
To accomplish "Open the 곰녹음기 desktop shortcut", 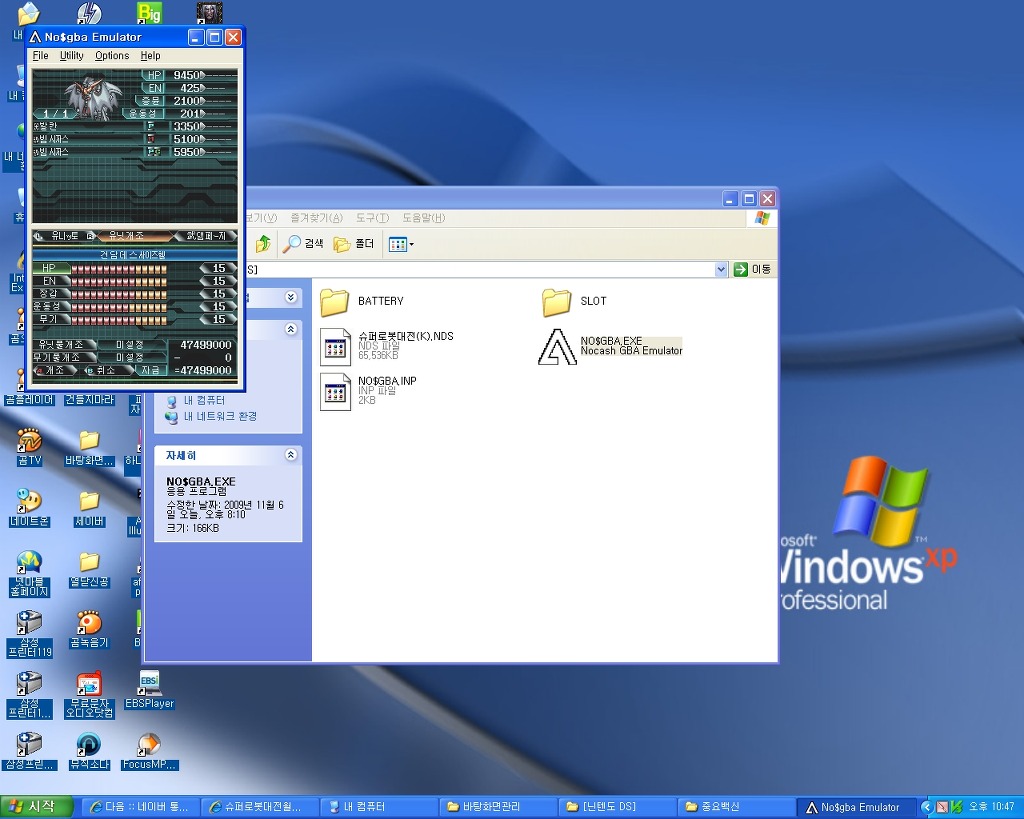I will pos(89,630).
